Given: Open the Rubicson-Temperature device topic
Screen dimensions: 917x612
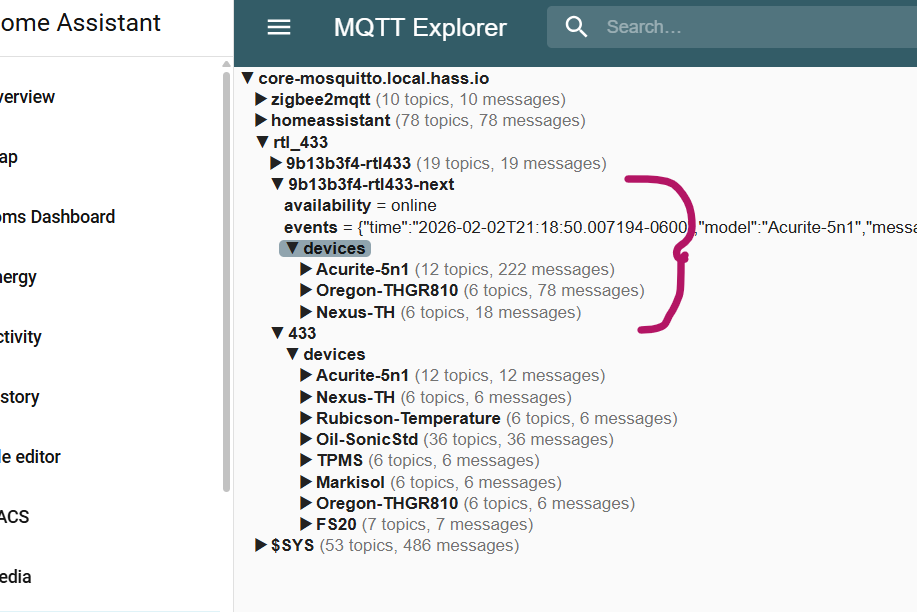Looking at the screenshot, I should coord(408,418).
